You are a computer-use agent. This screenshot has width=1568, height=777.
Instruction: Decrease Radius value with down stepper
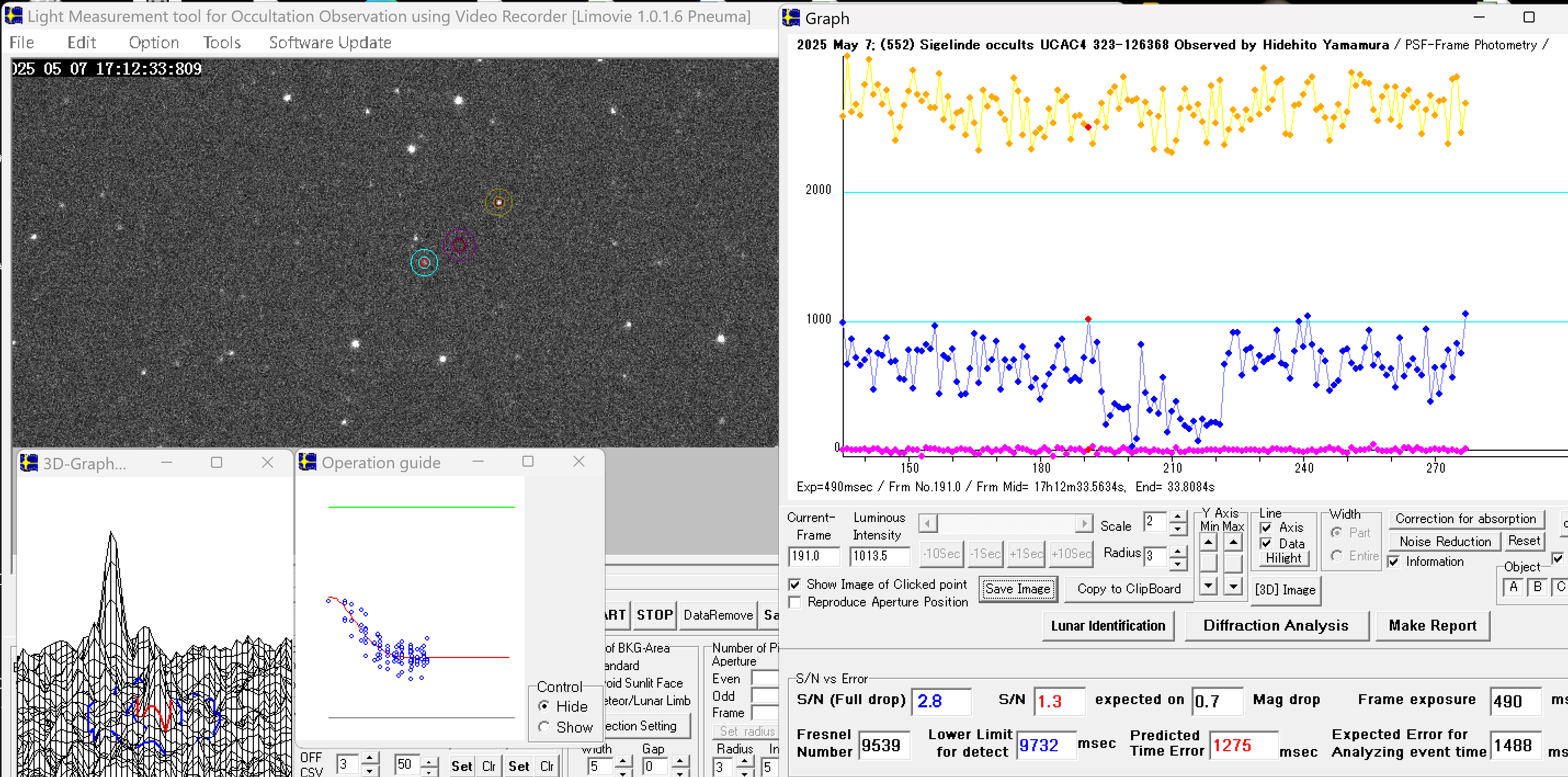click(x=1178, y=564)
